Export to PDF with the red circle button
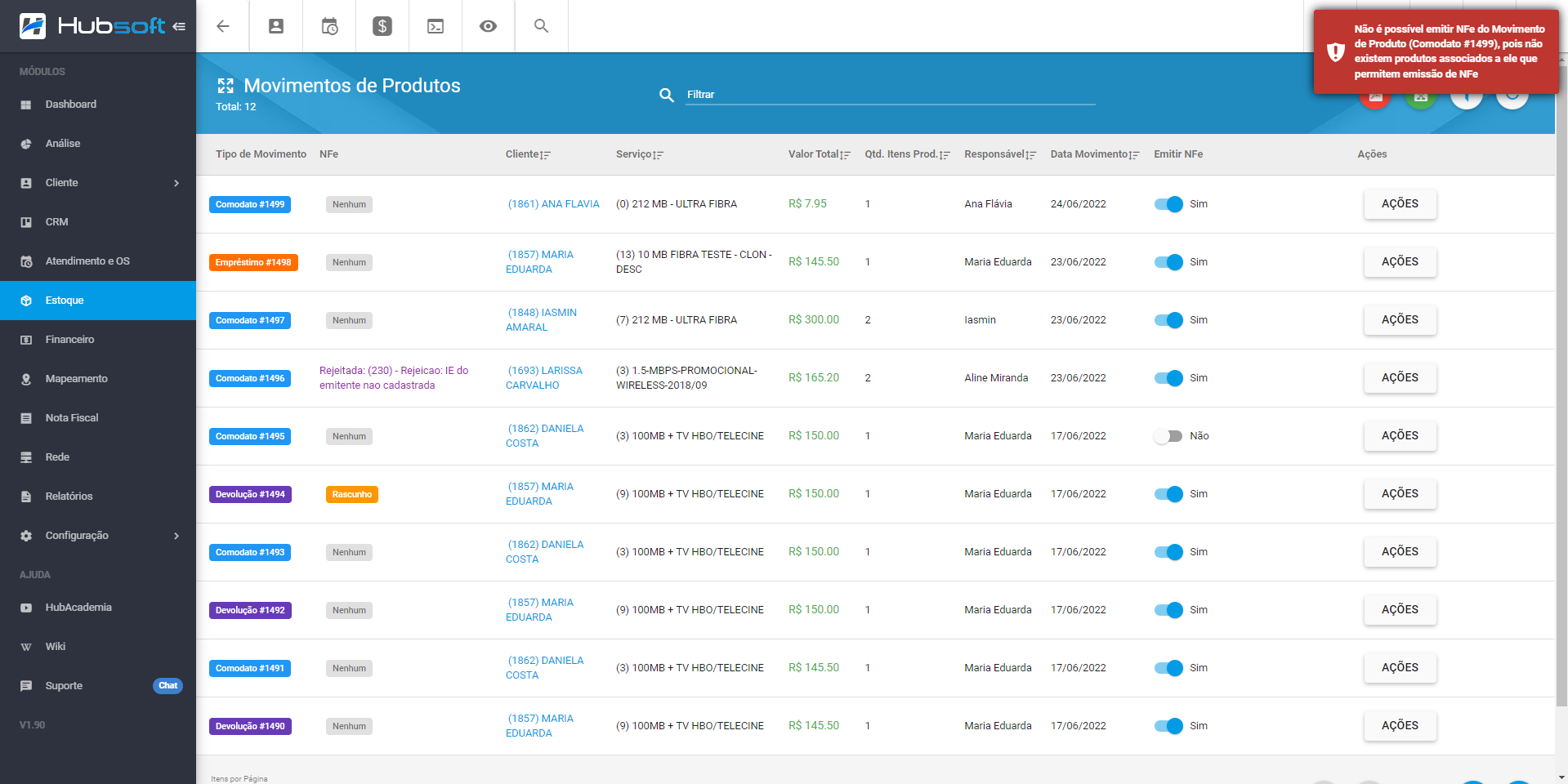Viewport: 1568px width, 784px height. [1375, 100]
